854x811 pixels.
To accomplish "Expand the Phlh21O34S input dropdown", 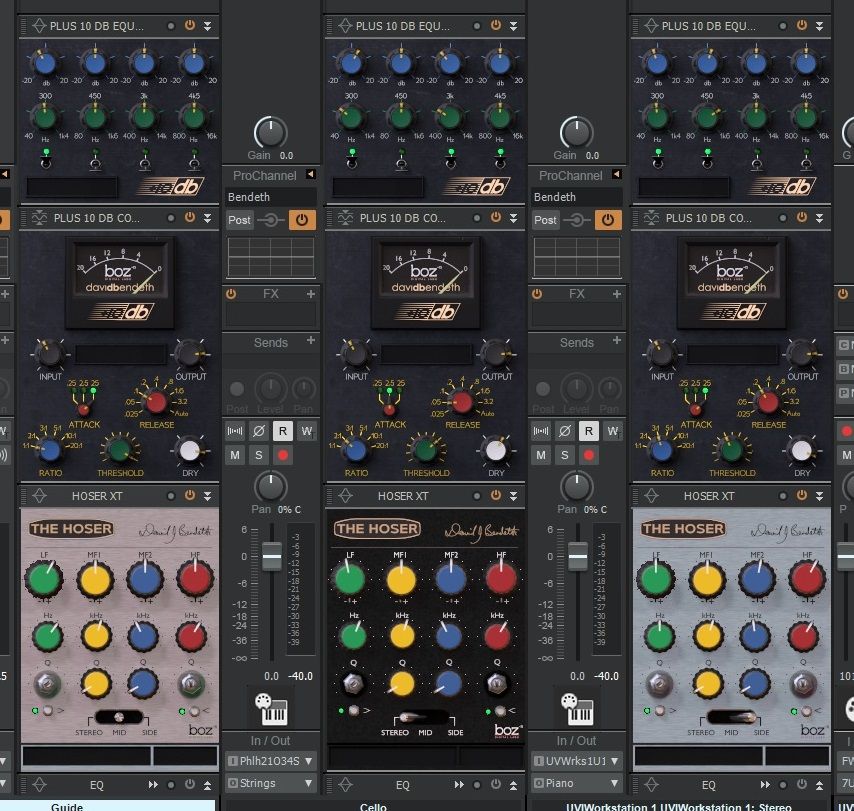I will pos(271,761).
